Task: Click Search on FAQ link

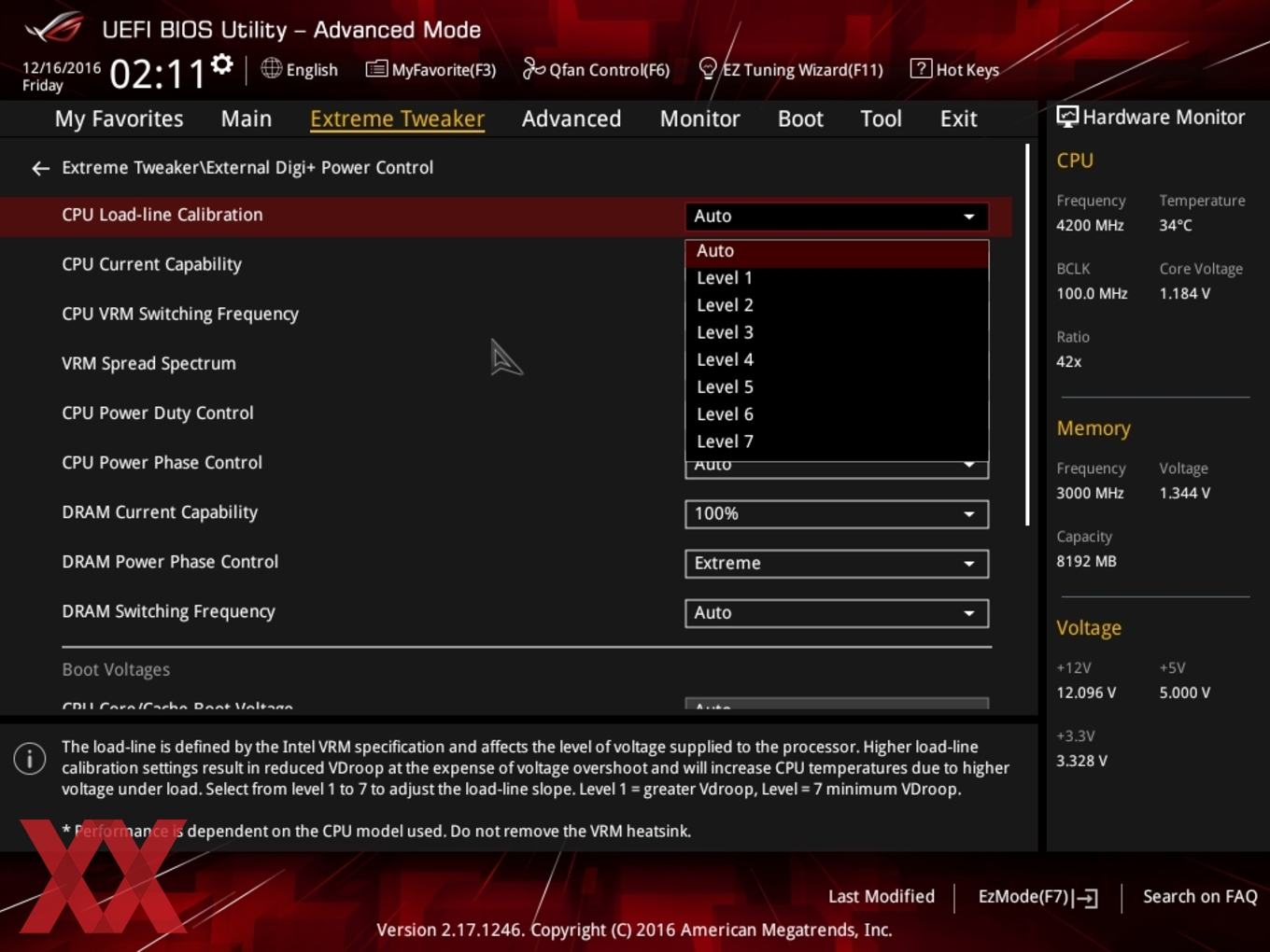Action: pos(1200,896)
